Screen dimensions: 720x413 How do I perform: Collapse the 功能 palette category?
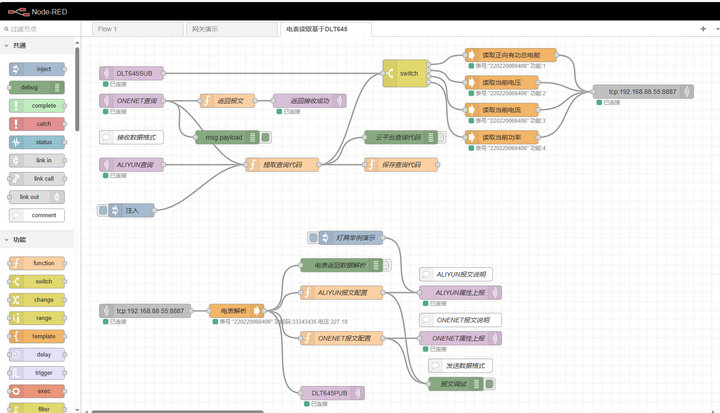tap(20, 240)
